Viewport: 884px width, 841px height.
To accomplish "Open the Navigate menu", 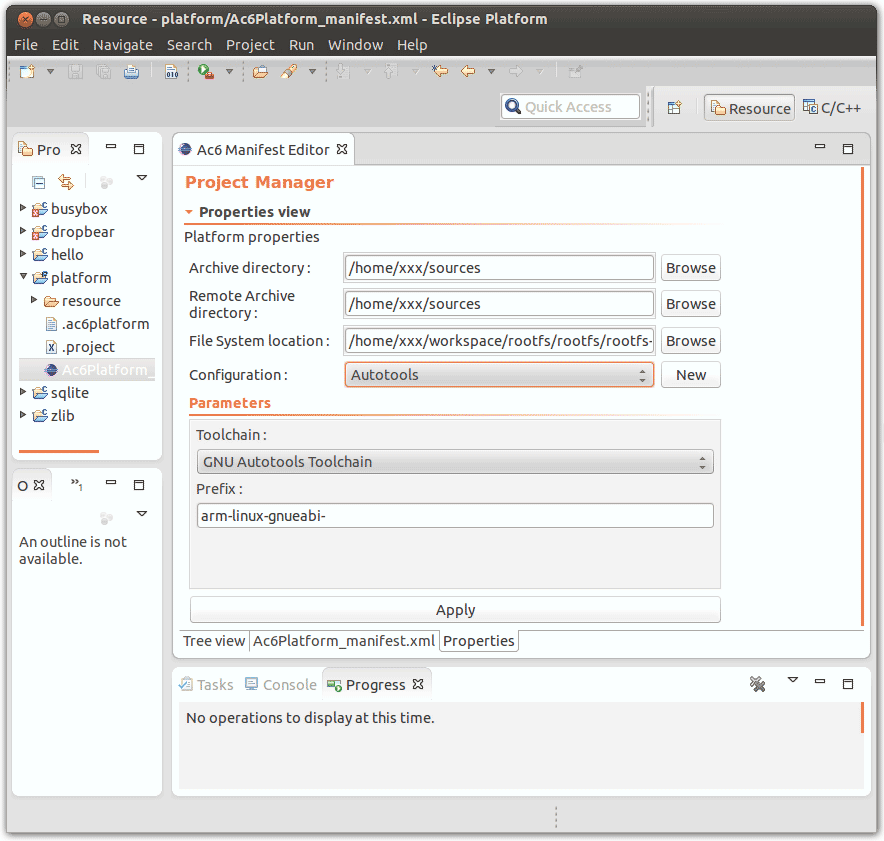I will tap(123, 45).
